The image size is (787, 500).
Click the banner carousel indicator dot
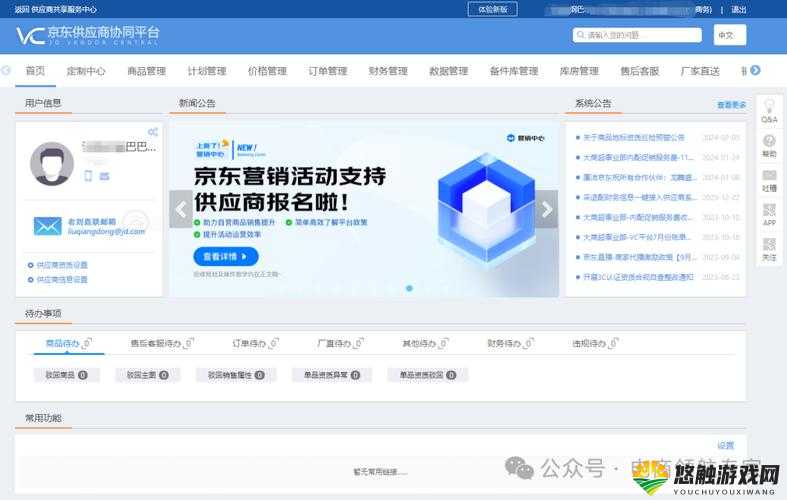tap(409, 288)
